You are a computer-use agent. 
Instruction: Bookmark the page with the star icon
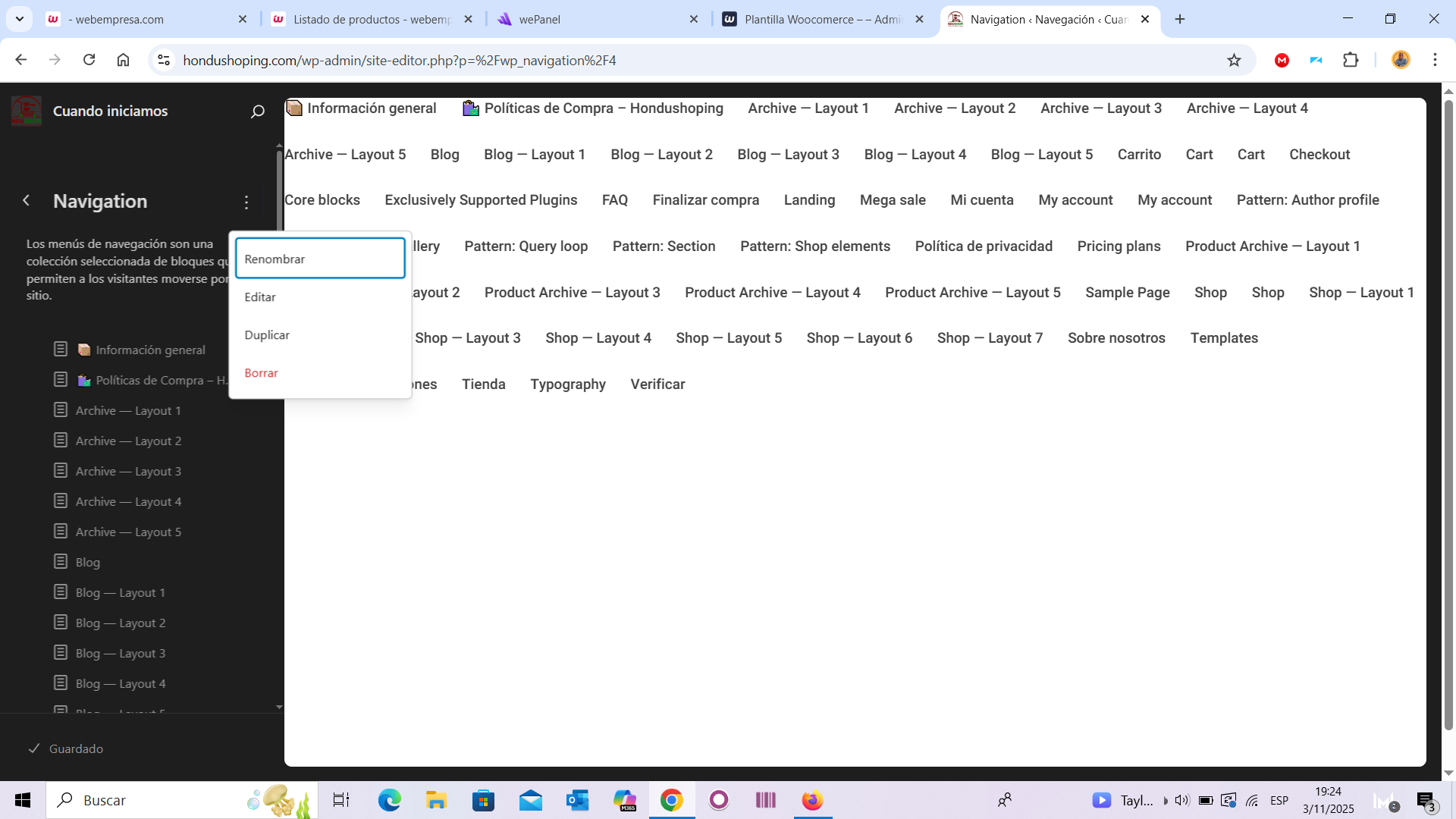(x=1234, y=61)
